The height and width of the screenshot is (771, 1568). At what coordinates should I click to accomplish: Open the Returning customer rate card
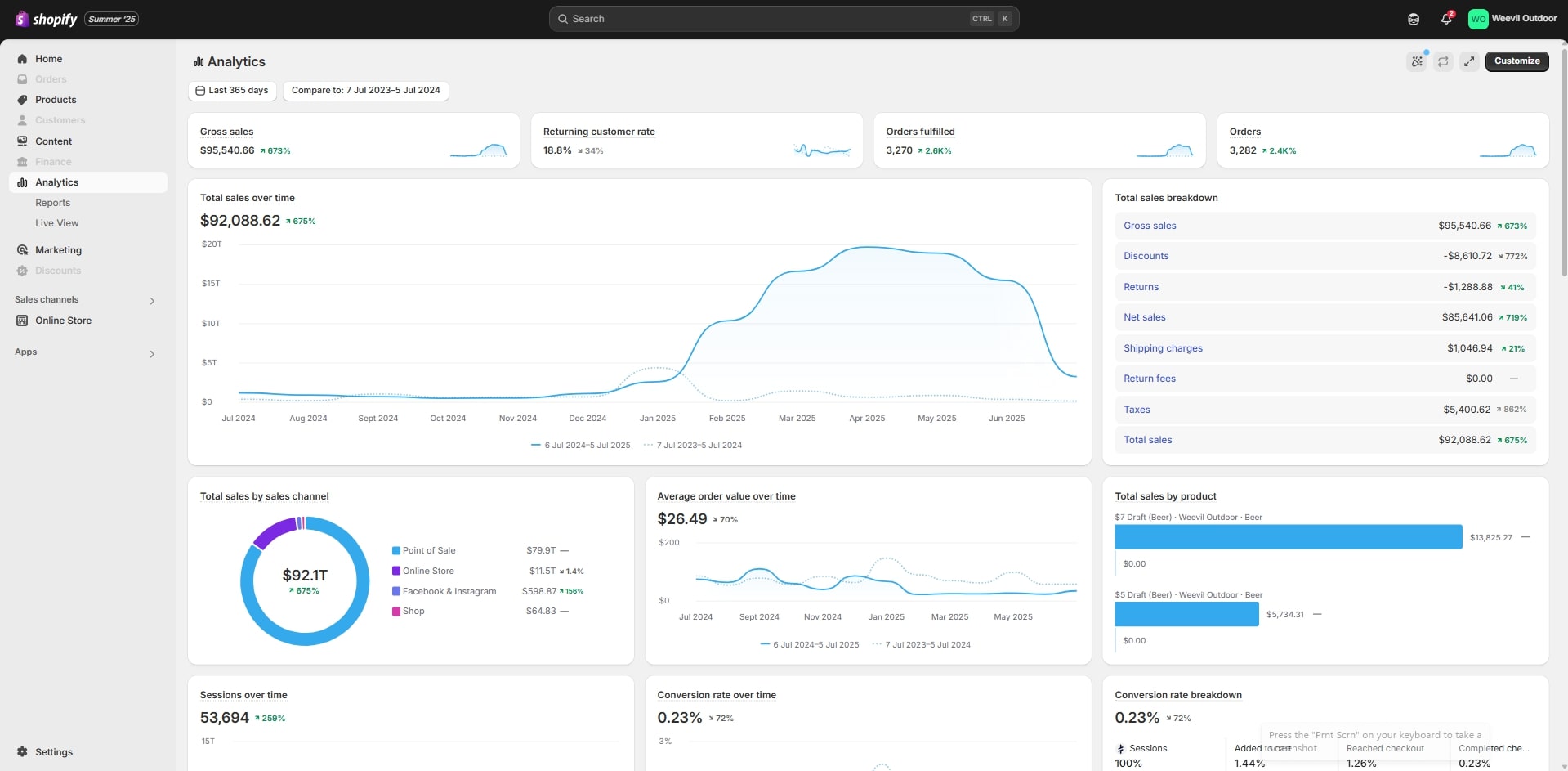coord(697,141)
